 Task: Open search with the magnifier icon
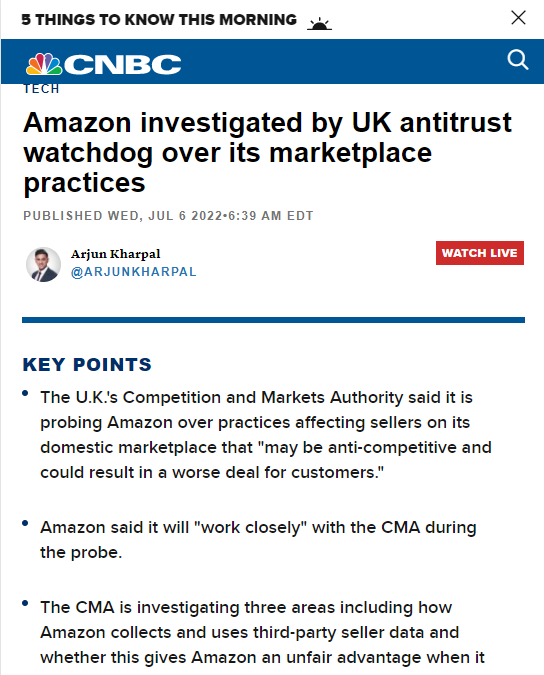click(518, 59)
